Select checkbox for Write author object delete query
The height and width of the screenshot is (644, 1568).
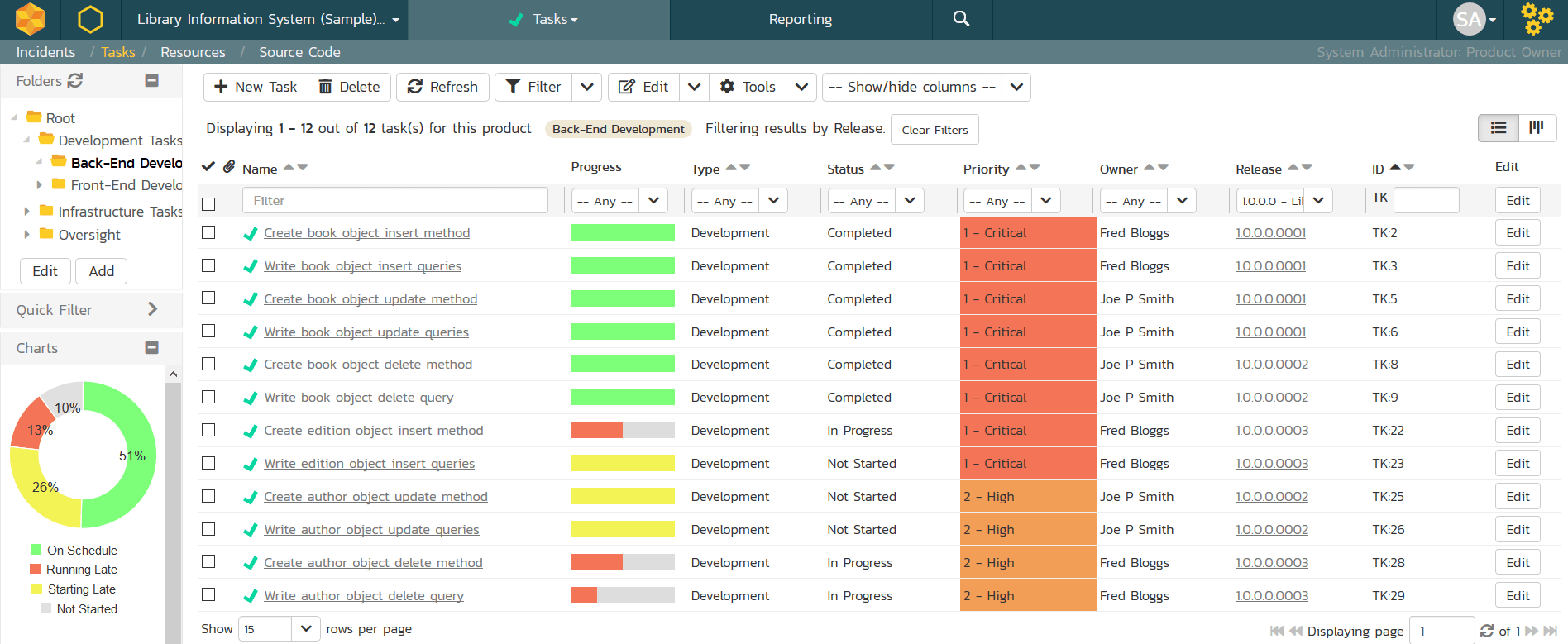[x=208, y=595]
